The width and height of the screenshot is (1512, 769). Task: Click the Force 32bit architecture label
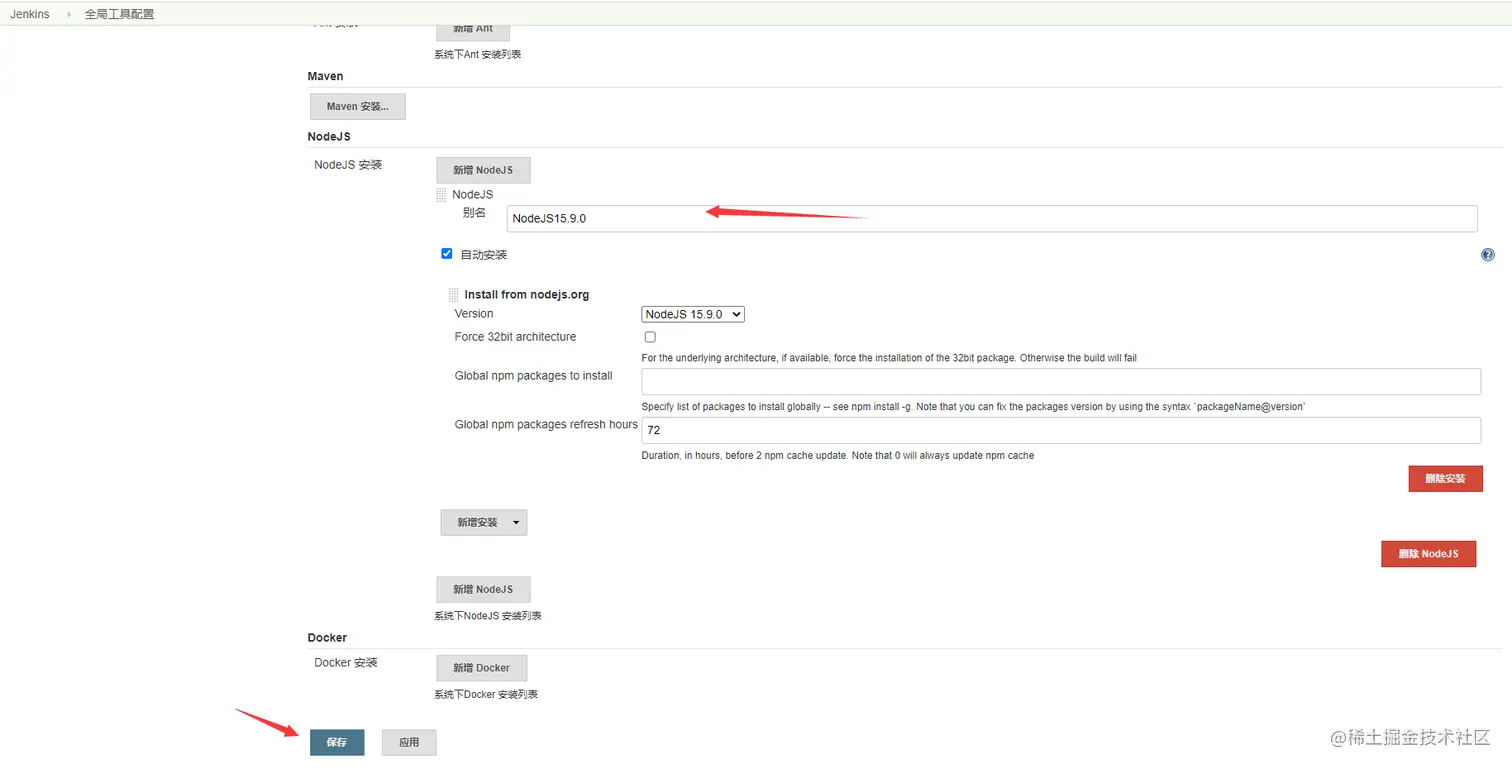[515, 337]
